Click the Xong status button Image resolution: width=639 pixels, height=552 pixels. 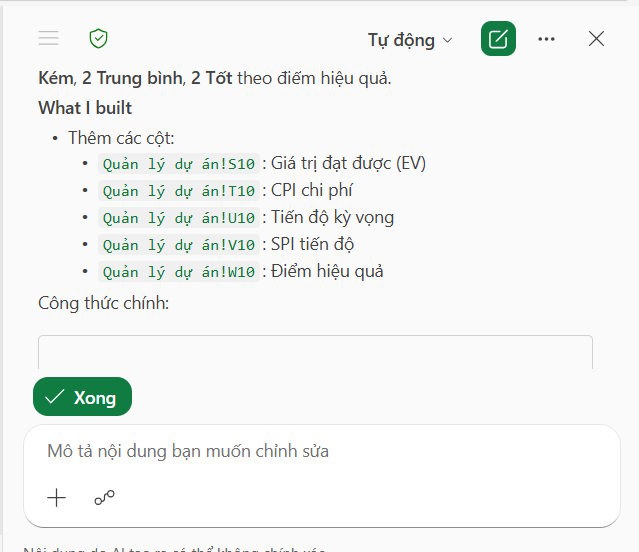coord(82,396)
